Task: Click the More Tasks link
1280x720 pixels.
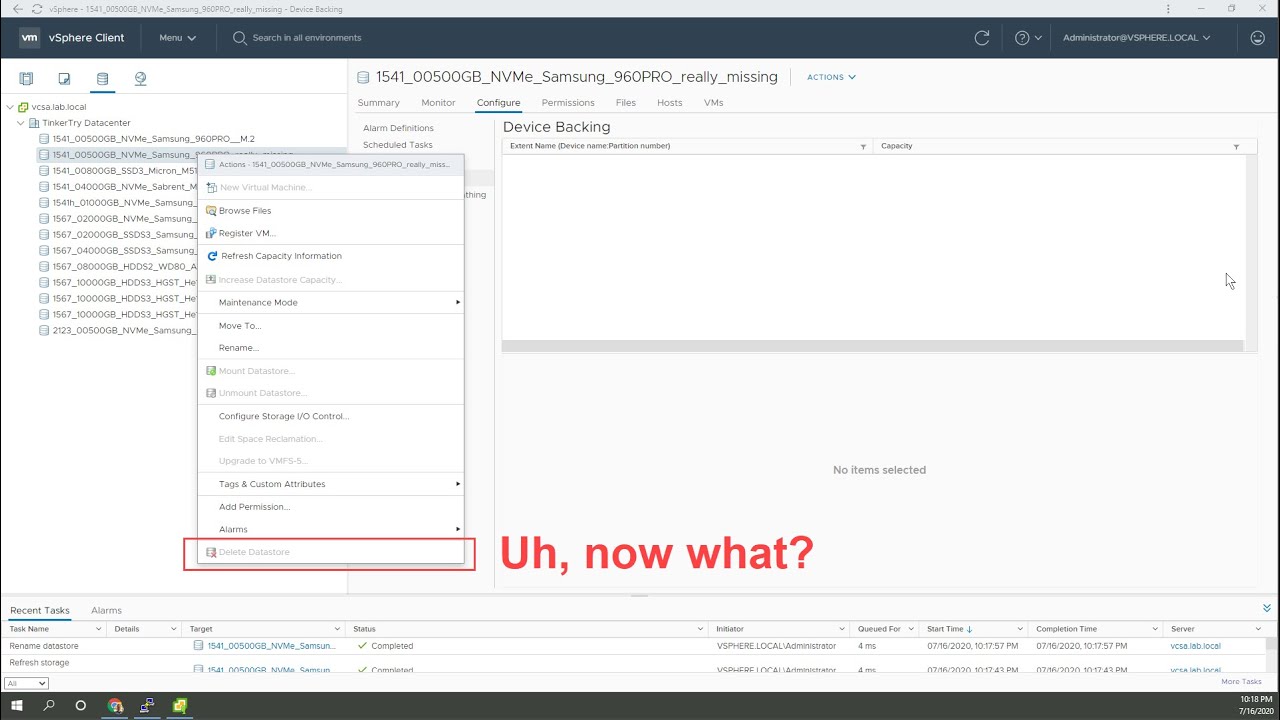Action: point(1242,682)
